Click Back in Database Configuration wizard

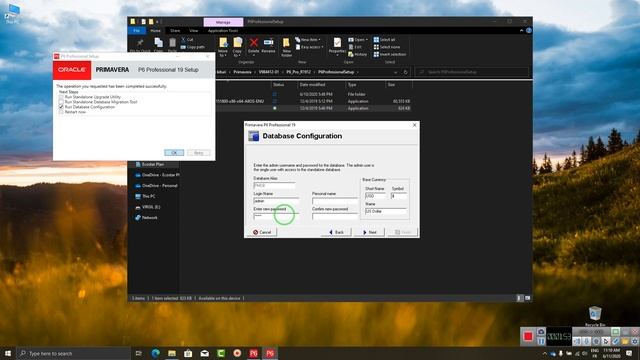pos(336,232)
